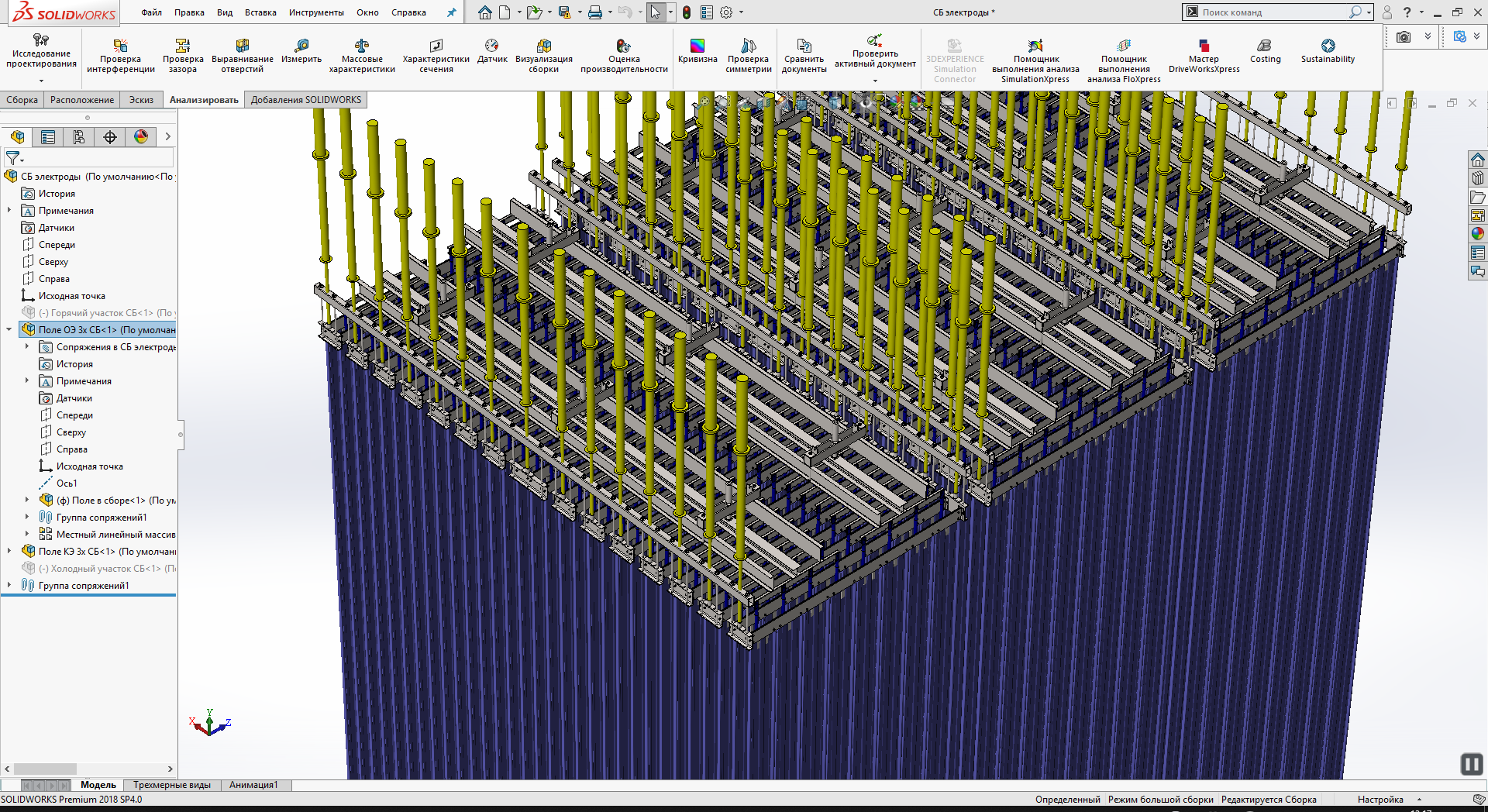The image size is (1488, 812).
Task: Open the Анимация1 bottom tab
Action: [x=253, y=785]
